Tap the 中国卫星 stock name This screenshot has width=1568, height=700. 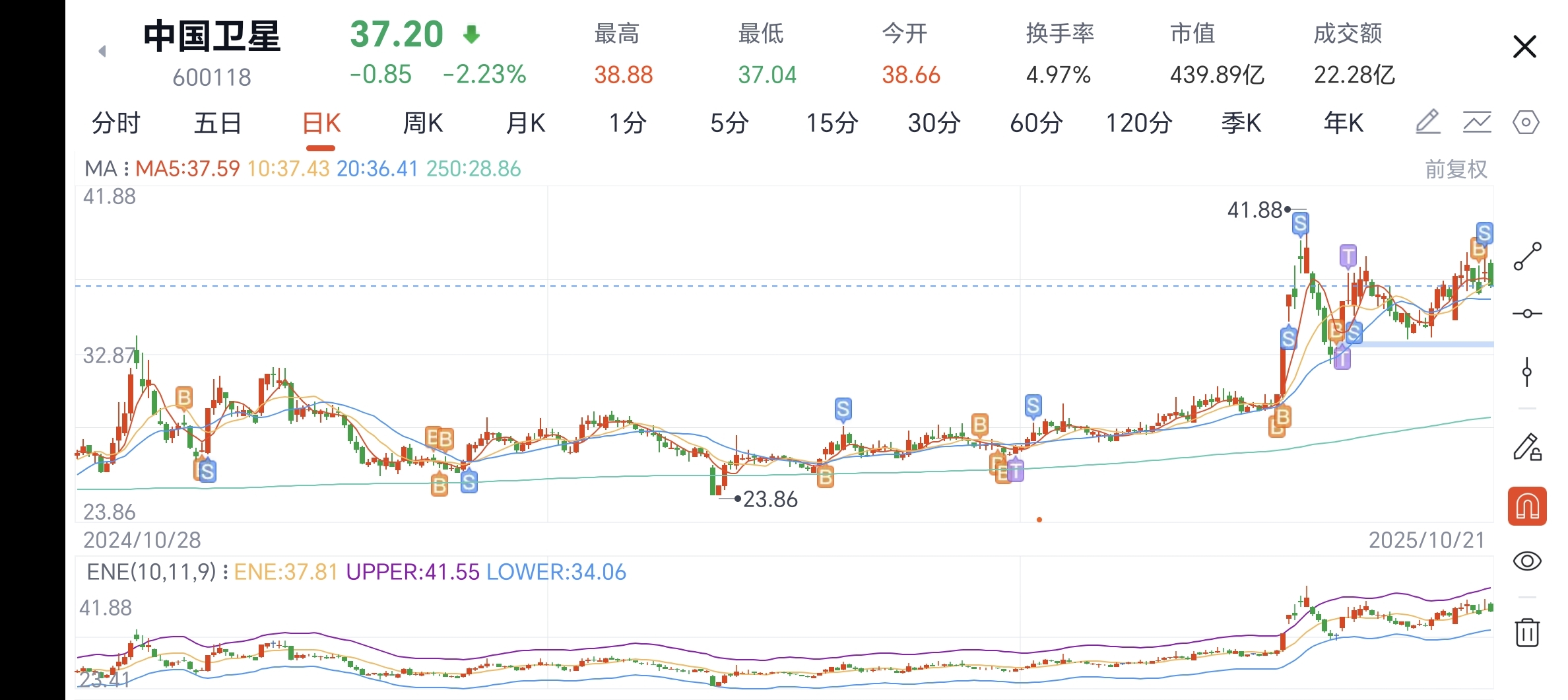pos(212,36)
